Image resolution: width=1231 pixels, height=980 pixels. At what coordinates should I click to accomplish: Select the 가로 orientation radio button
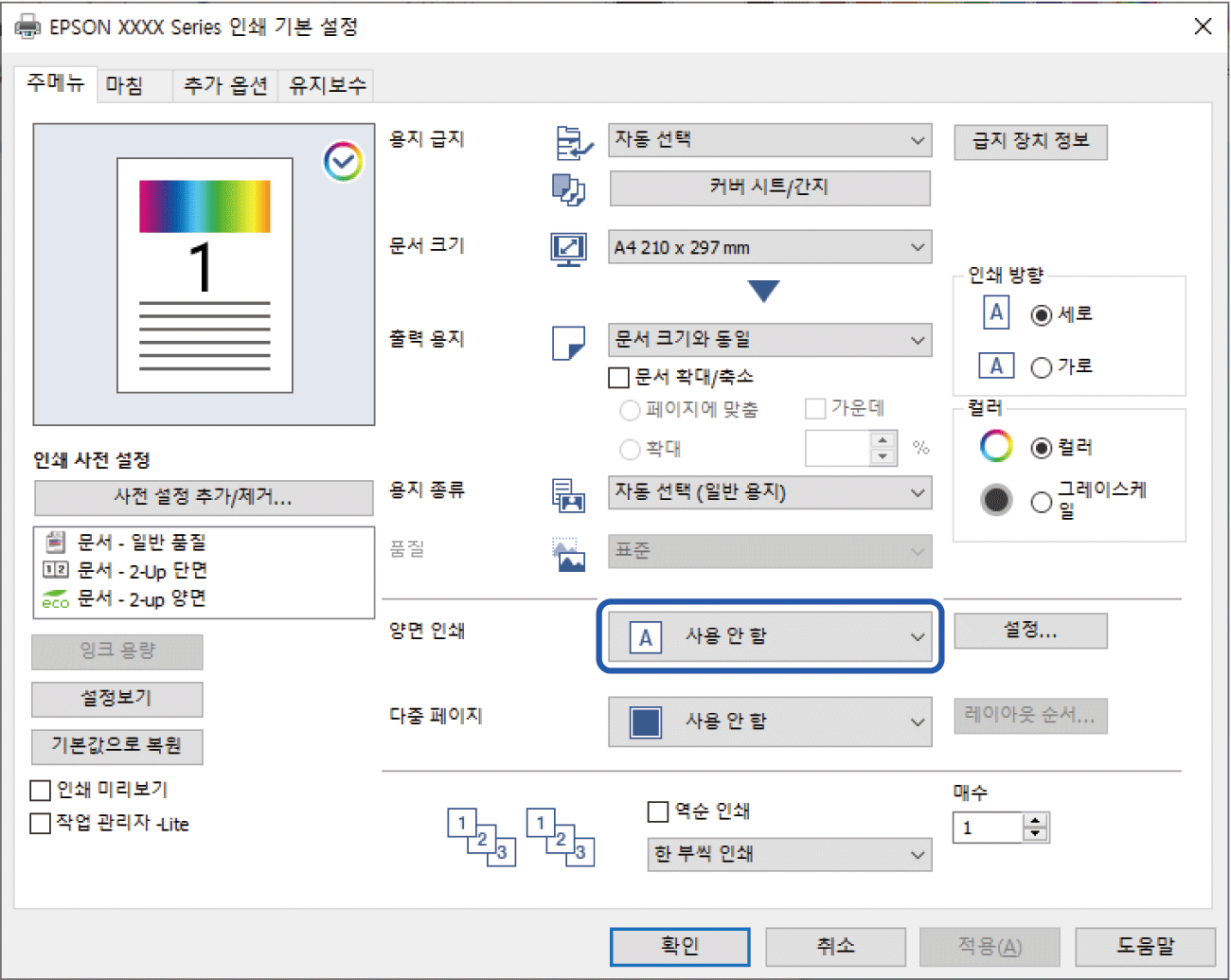tap(1042, 367)
